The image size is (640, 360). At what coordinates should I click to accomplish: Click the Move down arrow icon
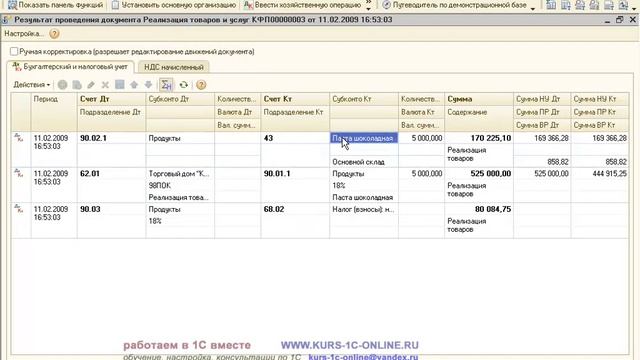[x=148, y=85]
